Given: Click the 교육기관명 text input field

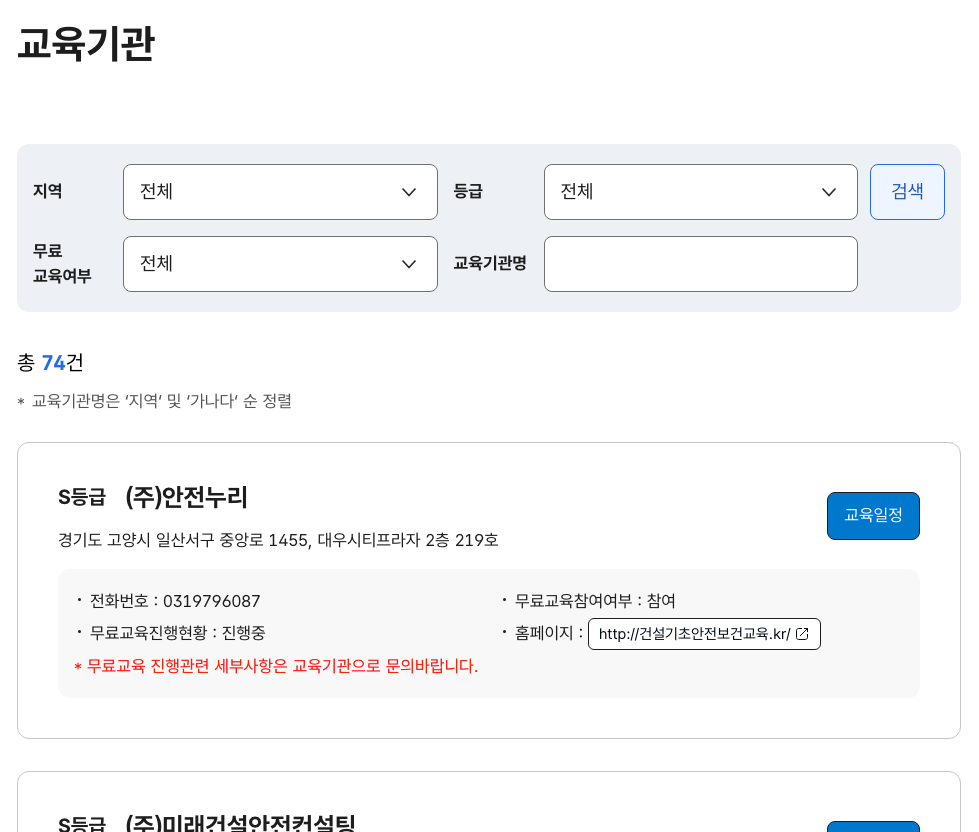Looking at the screenshot, I should coord(701,263).
